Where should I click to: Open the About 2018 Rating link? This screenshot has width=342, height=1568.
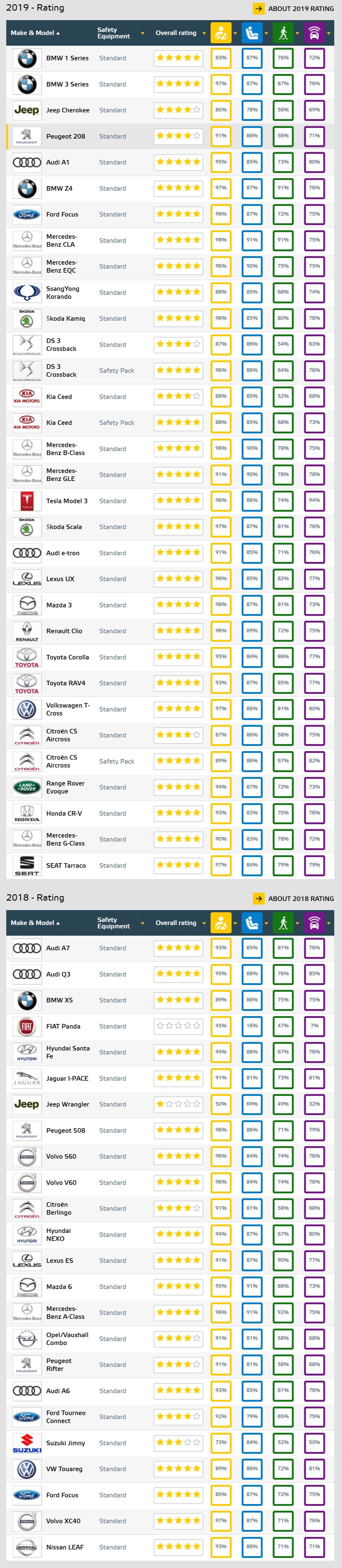click(x=301, y=899)
